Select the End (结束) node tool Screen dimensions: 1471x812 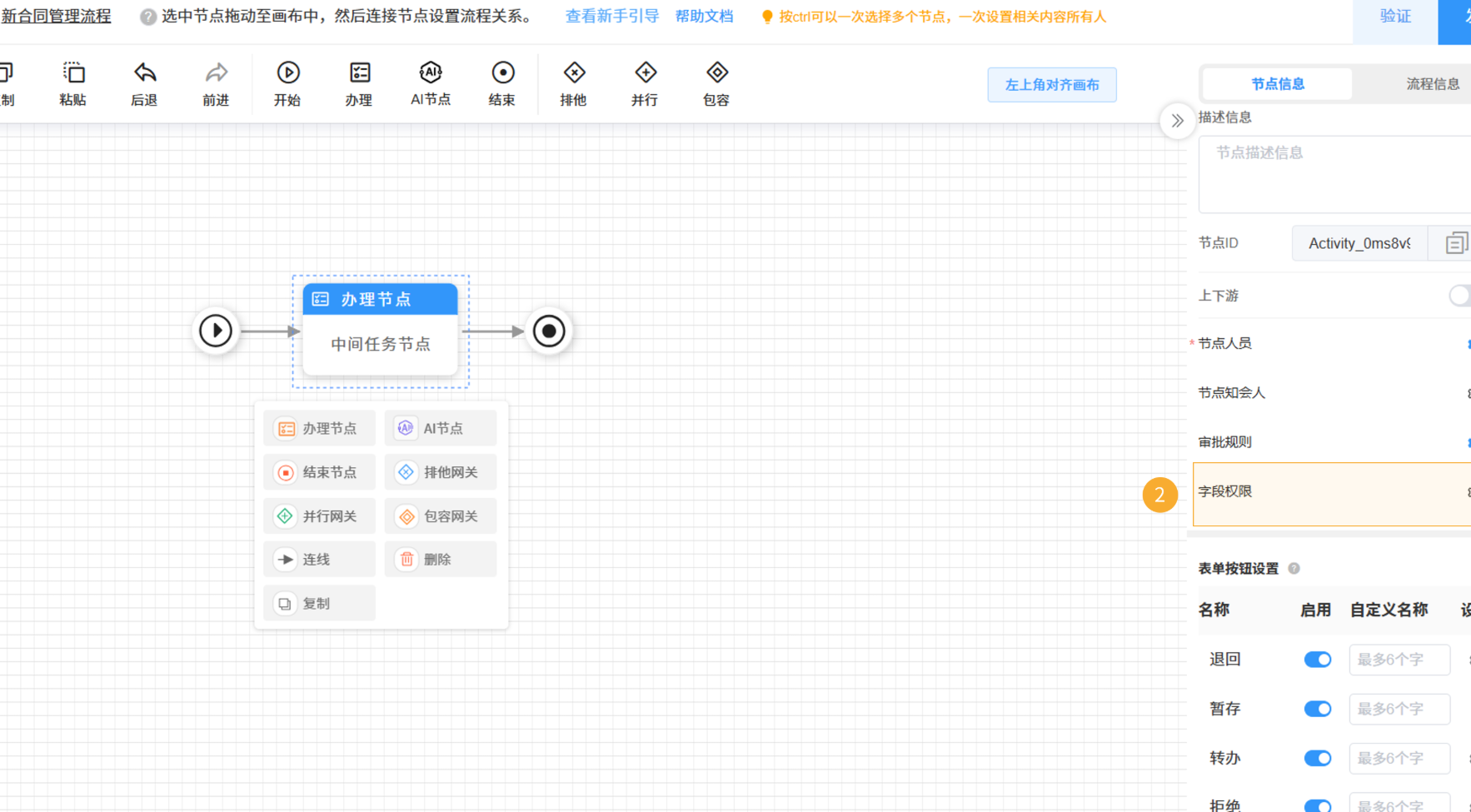pyautogui.click(x=502, y=83)
